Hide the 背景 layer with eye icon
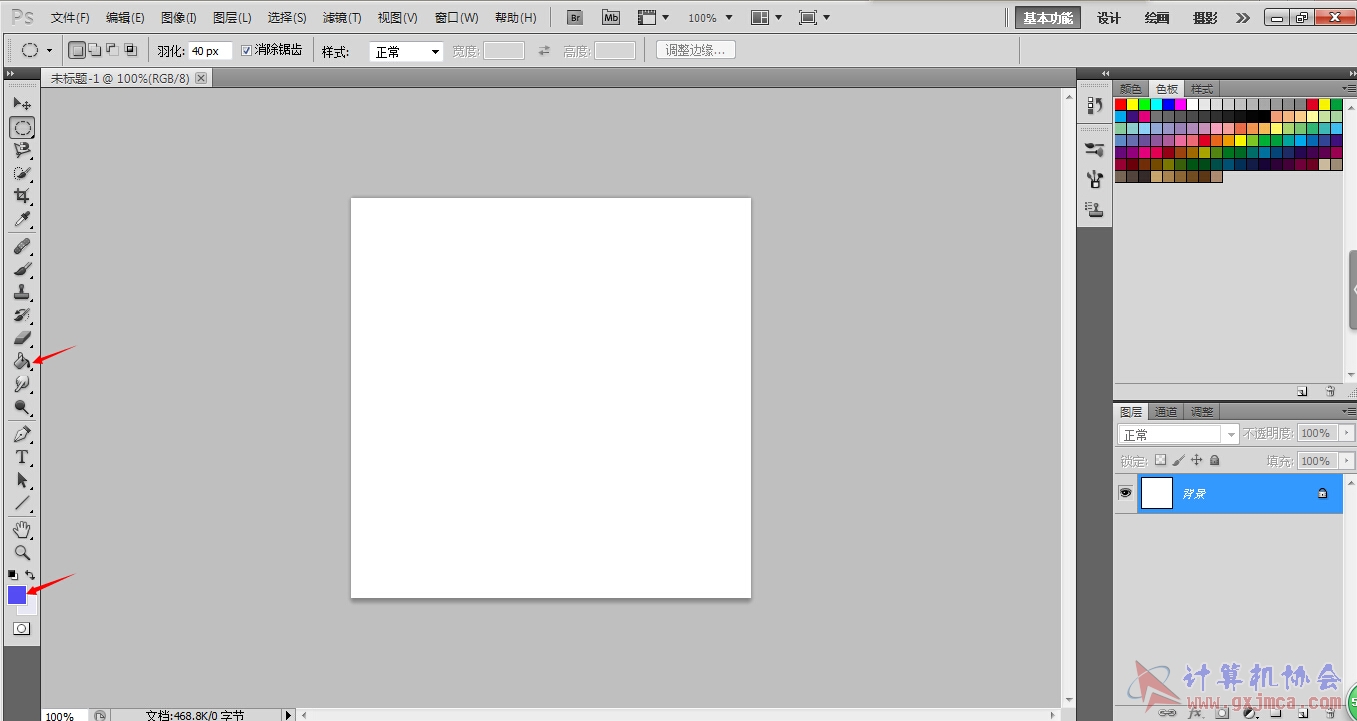The height and width of the screenshot is (721, 1357). [1125, 493]
